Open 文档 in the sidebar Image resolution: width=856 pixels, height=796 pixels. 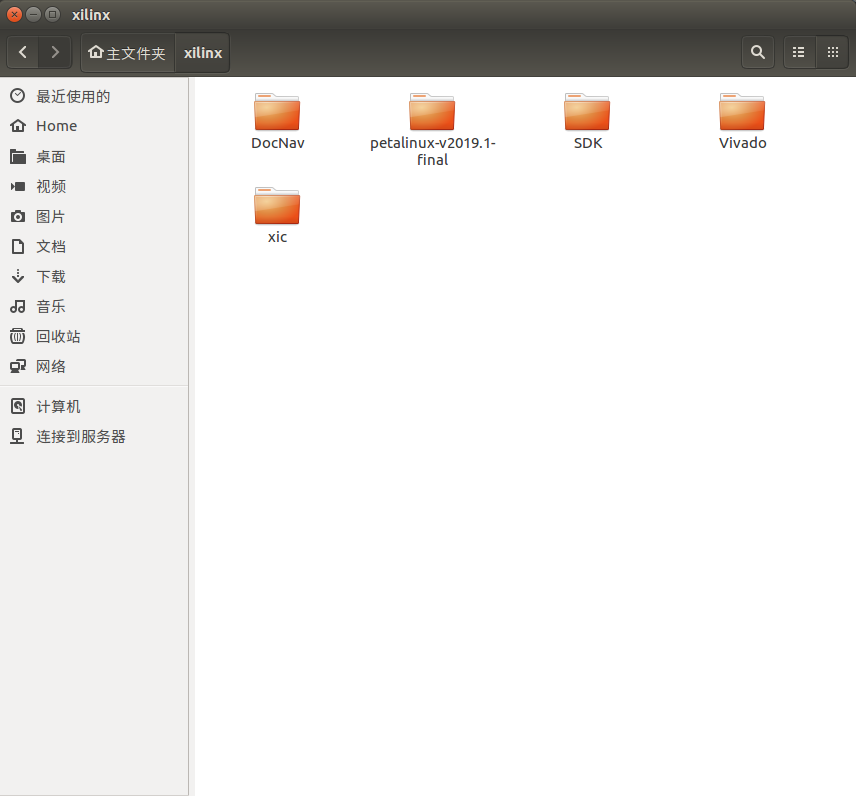(94, 246)
